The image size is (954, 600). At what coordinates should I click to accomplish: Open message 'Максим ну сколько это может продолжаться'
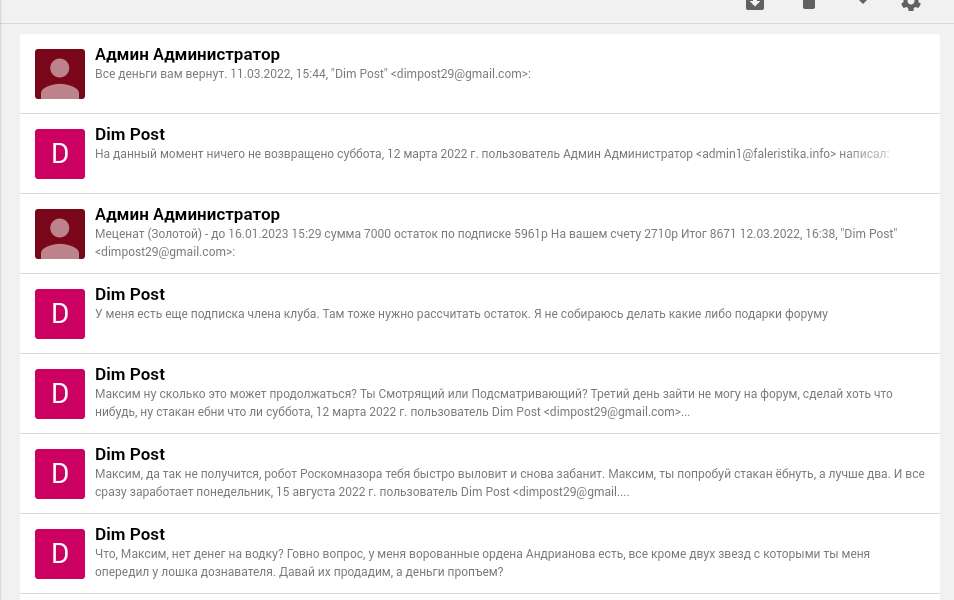pos(479,394)
